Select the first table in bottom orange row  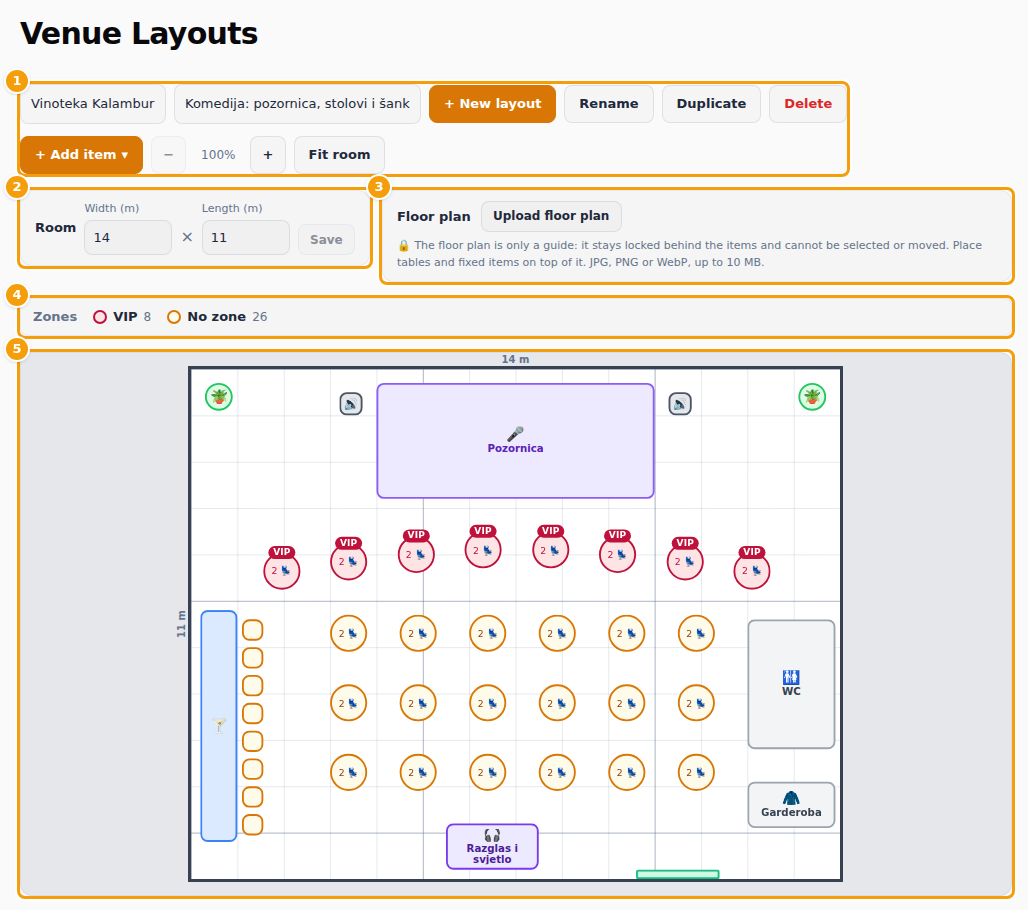tap(349, 772)
